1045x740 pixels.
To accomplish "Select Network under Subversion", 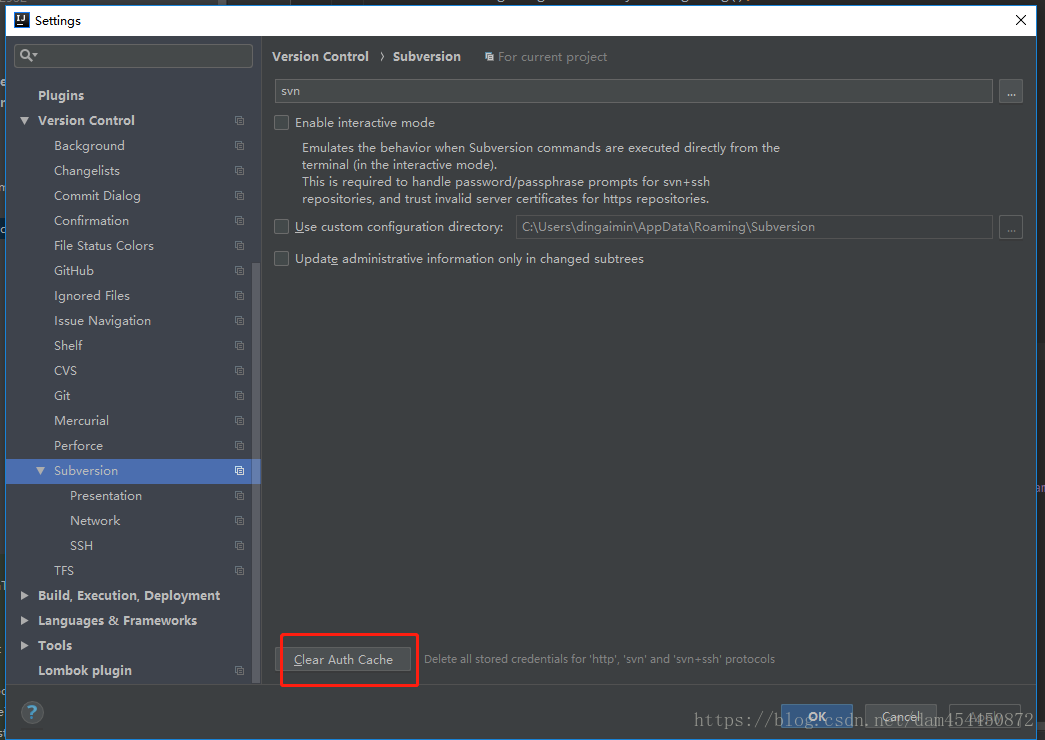I will (95, 521).
